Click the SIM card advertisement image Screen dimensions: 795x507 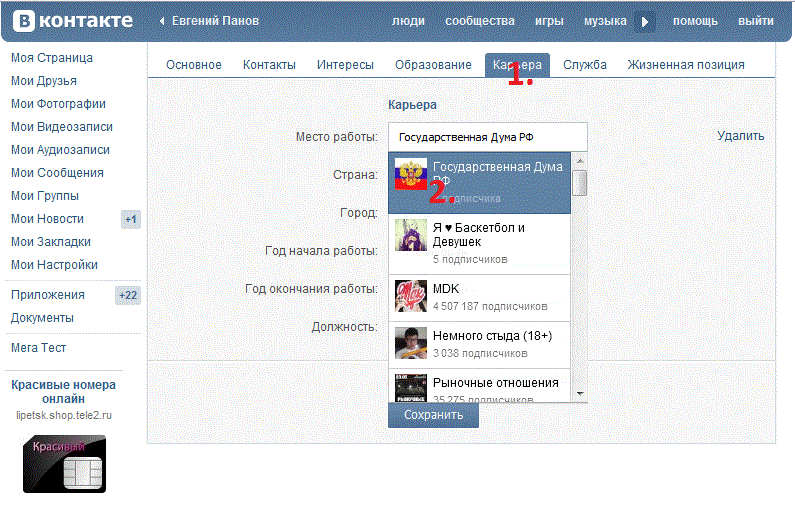click(x=64, y=464)
